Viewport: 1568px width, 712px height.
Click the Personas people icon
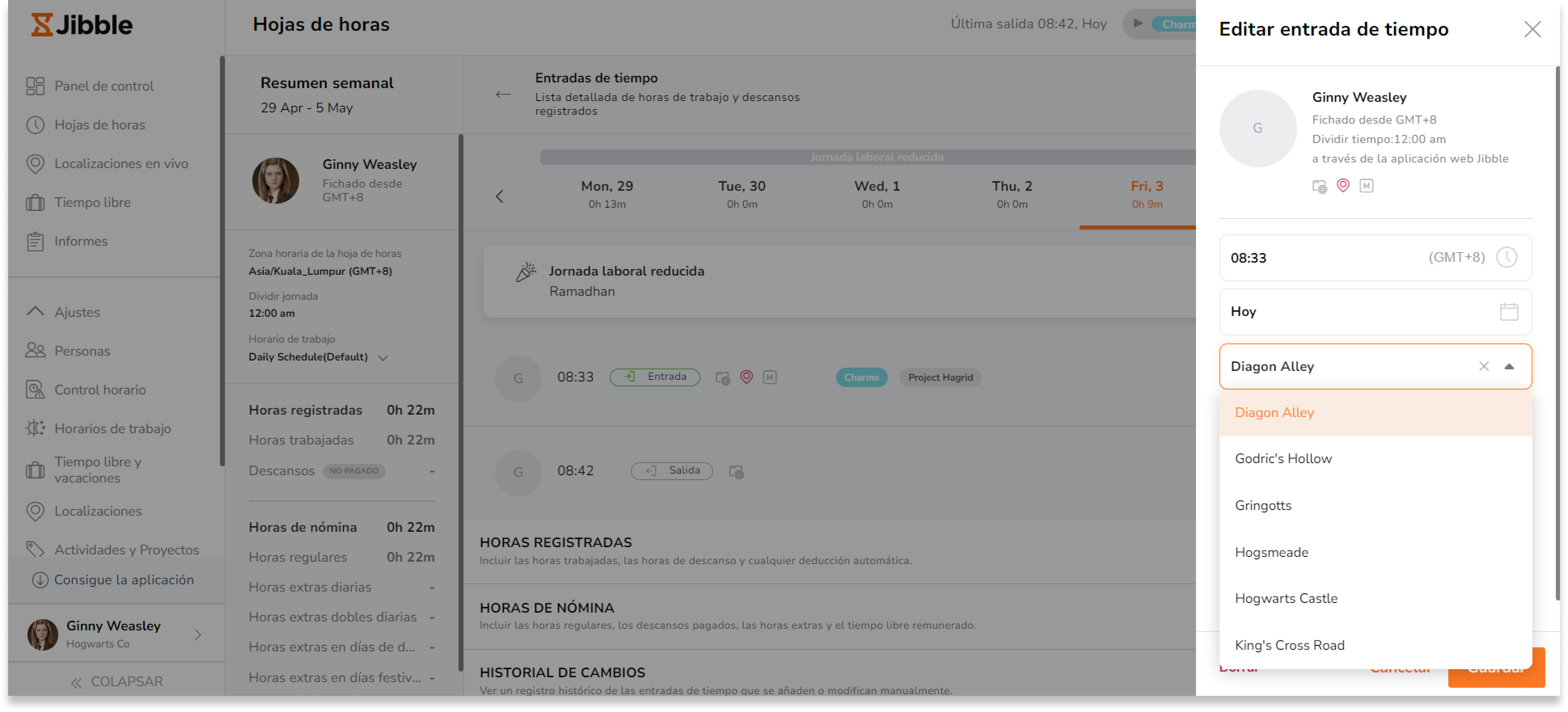pos(35,351)
